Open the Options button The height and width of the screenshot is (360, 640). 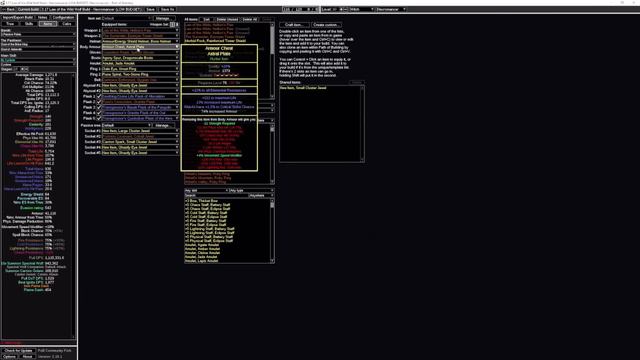click(x=9, y=356)
